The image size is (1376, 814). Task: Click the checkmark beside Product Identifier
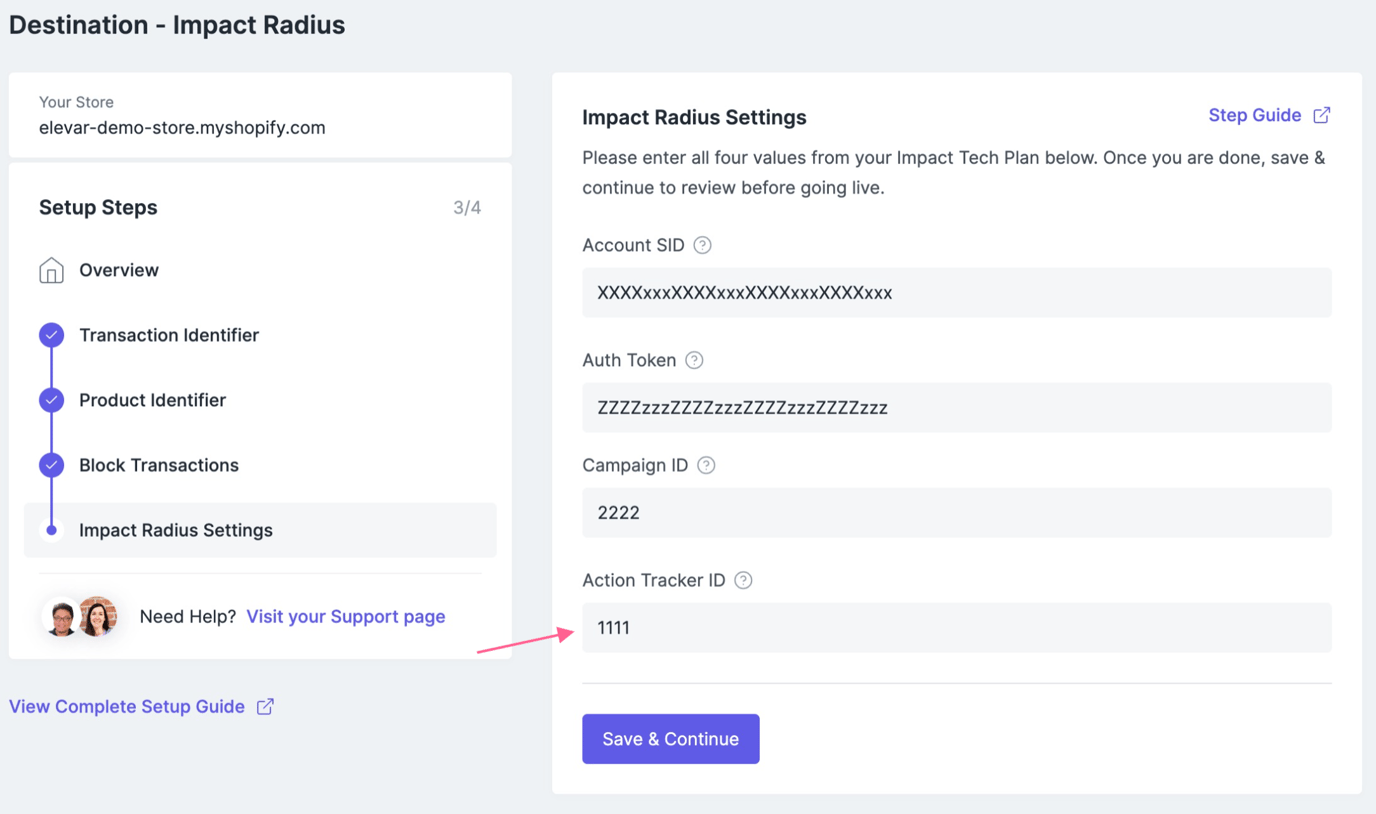click(51, 399)
